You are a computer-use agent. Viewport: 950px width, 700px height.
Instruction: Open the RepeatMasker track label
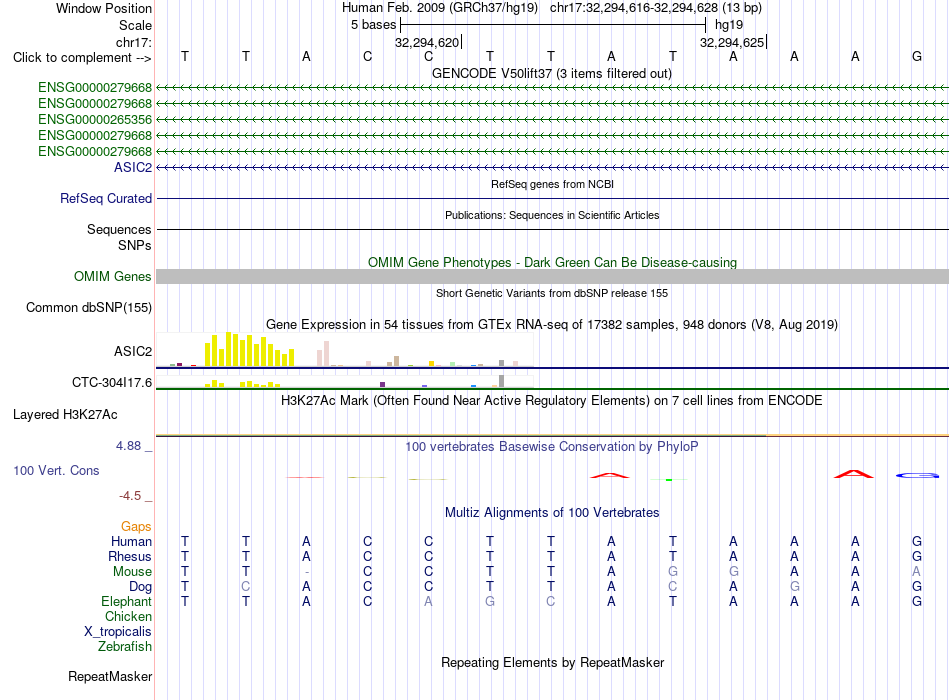(x=110, y=676)
